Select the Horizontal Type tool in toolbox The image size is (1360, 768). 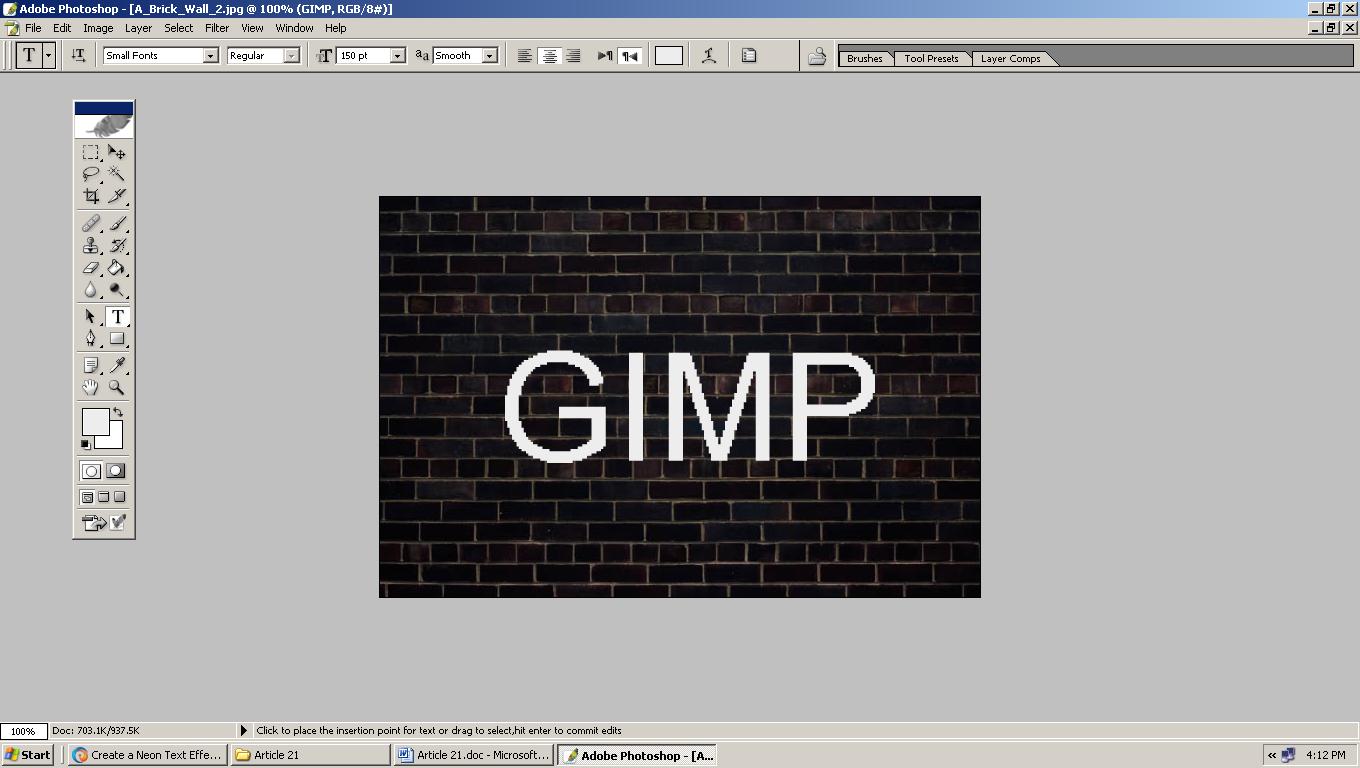[x=117, y=317]
